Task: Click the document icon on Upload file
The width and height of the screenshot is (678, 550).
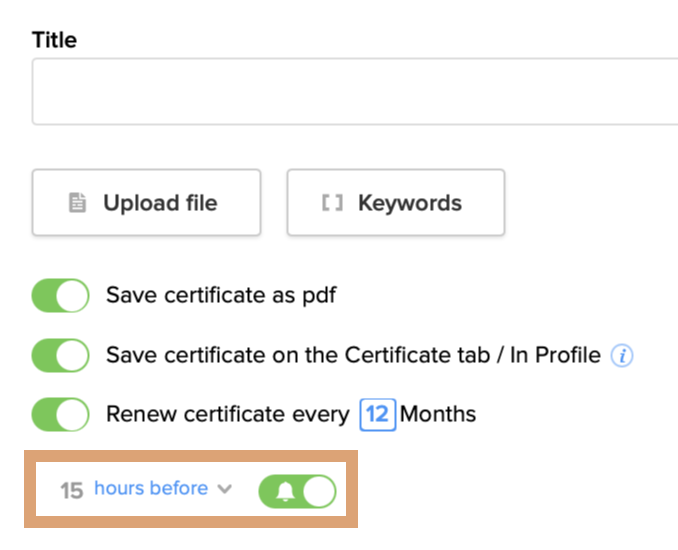Action: point(77,203)
